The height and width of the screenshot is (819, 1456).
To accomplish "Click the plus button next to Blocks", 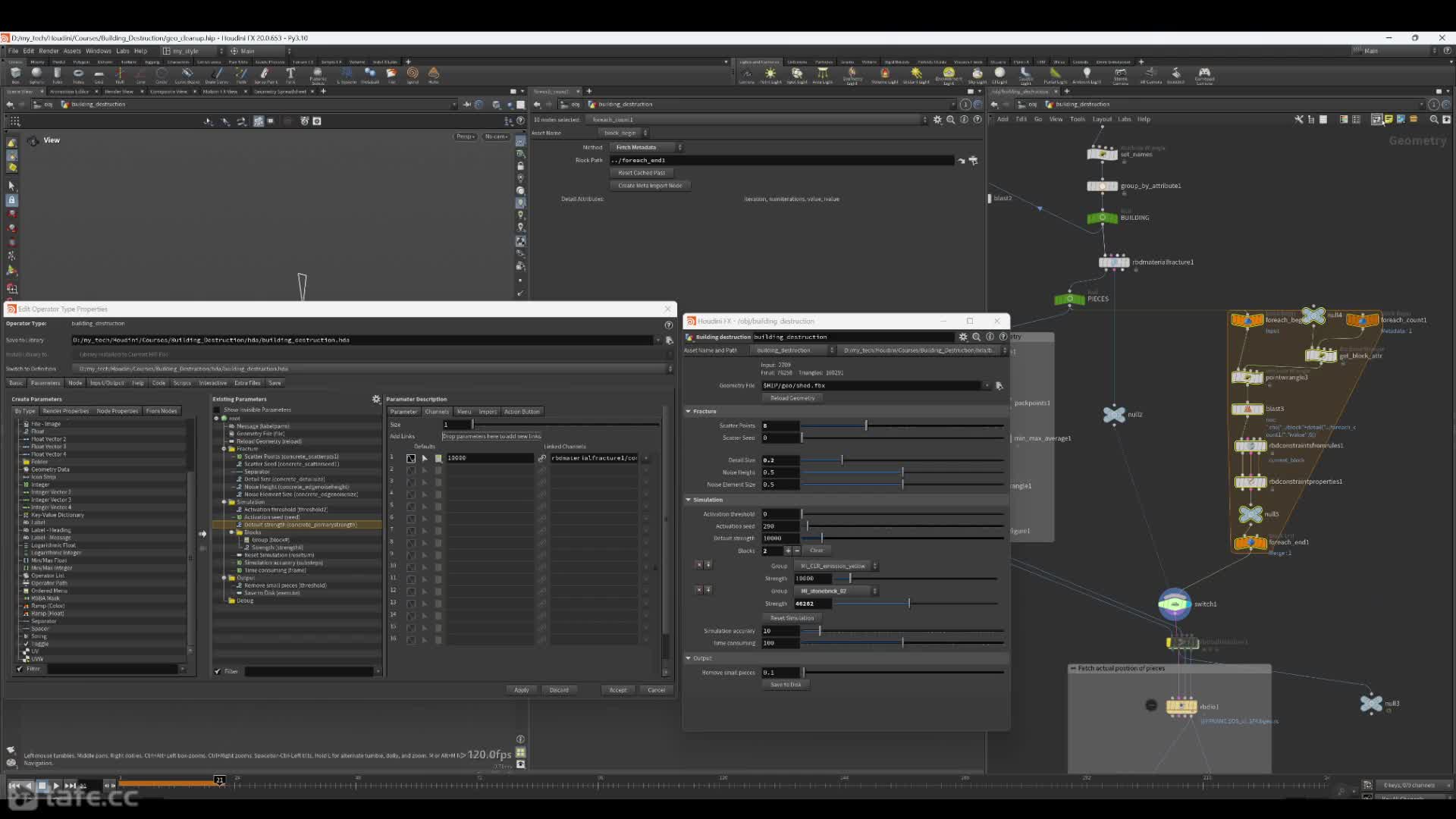I will (x=788, y=551).
